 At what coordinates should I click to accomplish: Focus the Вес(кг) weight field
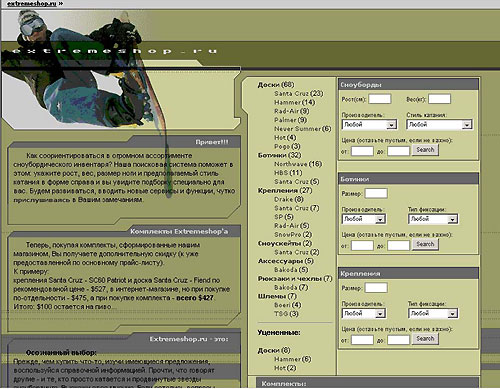[x=439, y=99]
